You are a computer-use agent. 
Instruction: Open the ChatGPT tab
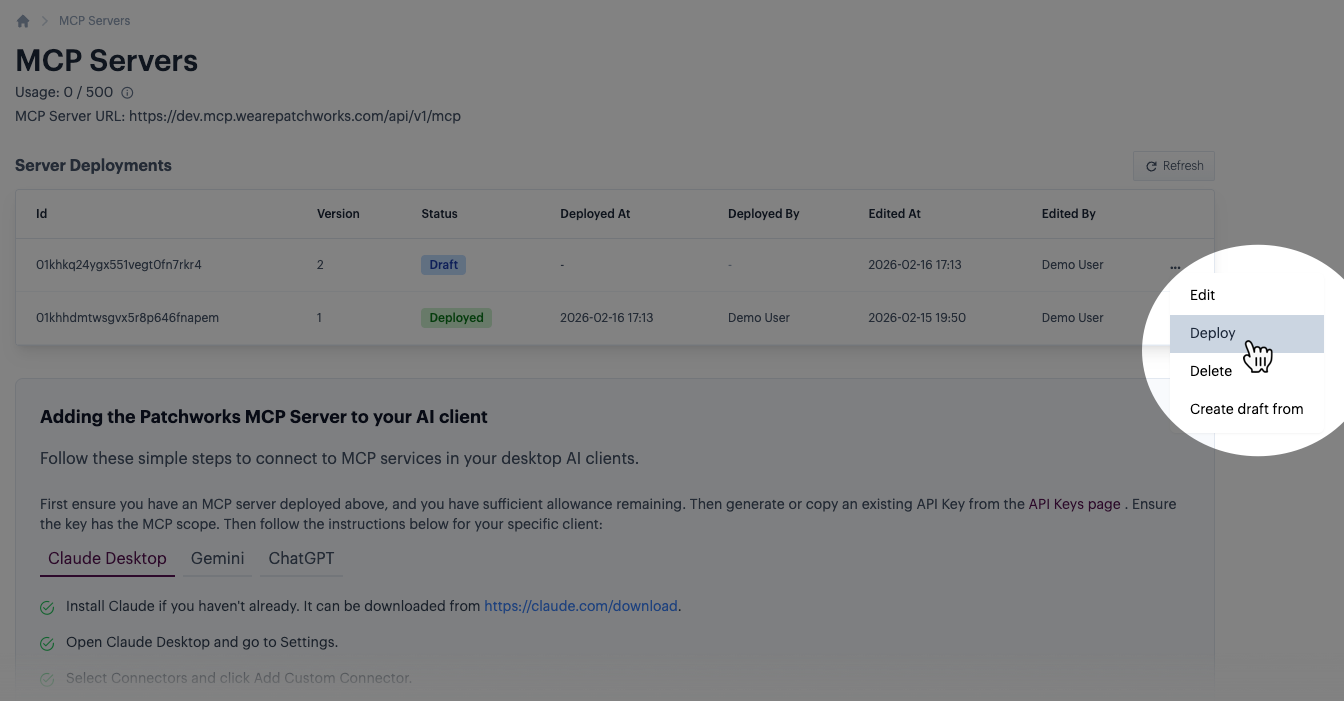301,558
